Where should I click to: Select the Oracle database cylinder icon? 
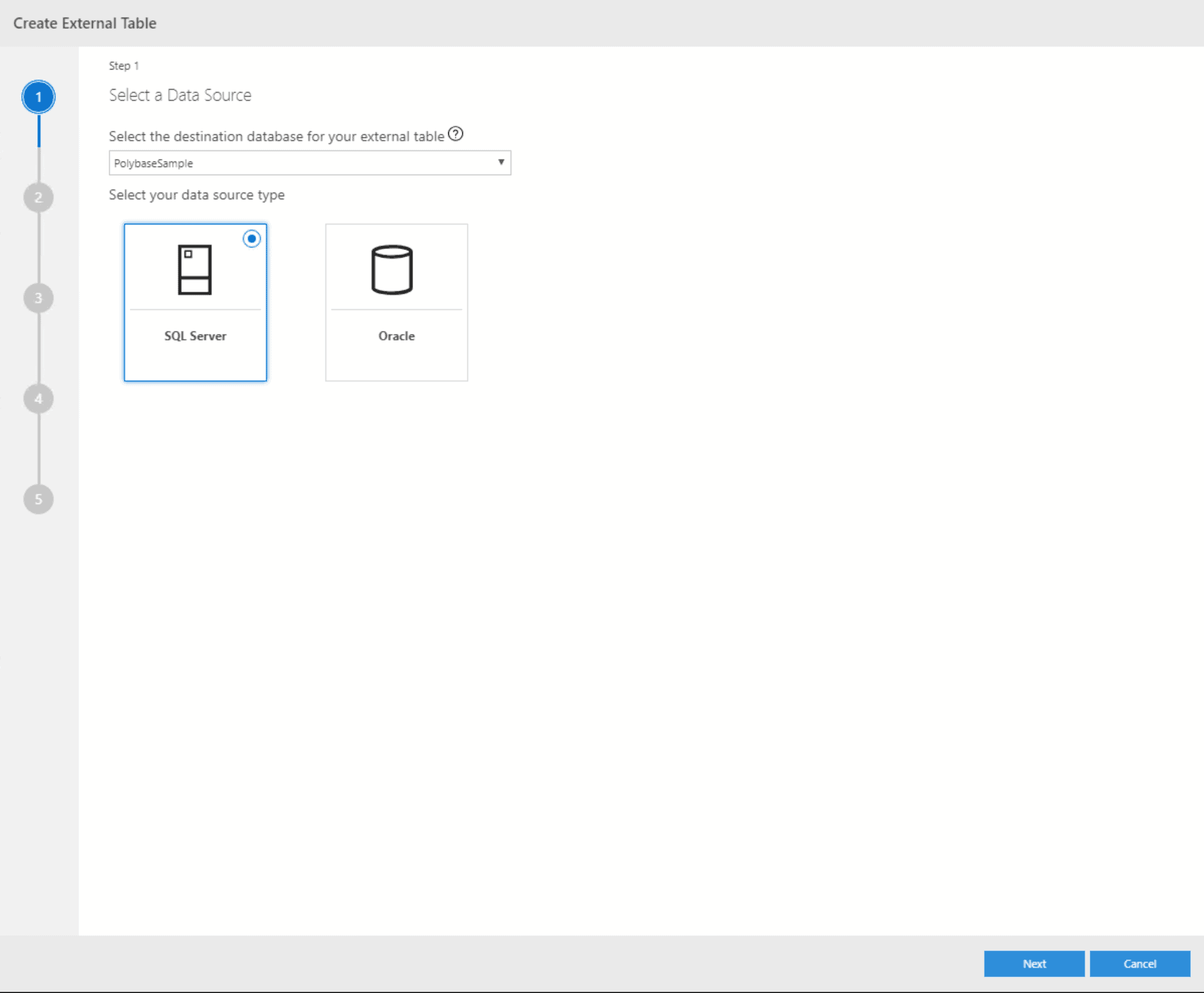392,270
